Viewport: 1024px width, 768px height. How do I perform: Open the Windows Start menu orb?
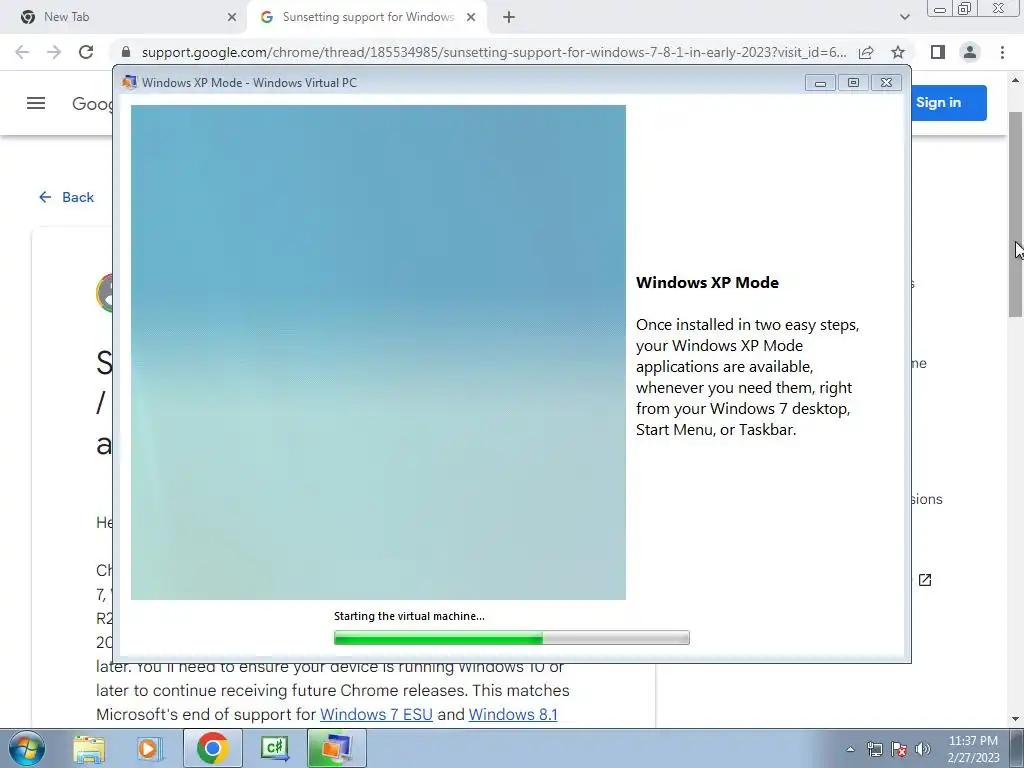tap(27, 748)
